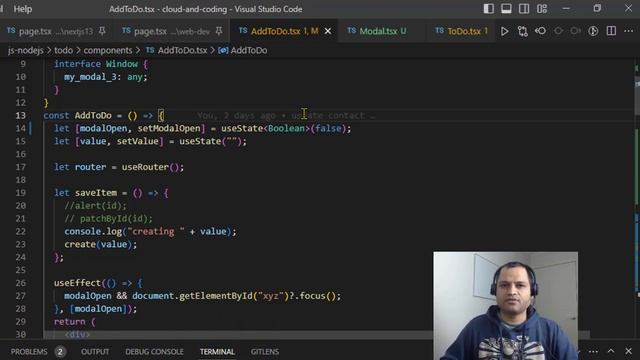Switch to page.tsx web-dev tab

(172, 31)
